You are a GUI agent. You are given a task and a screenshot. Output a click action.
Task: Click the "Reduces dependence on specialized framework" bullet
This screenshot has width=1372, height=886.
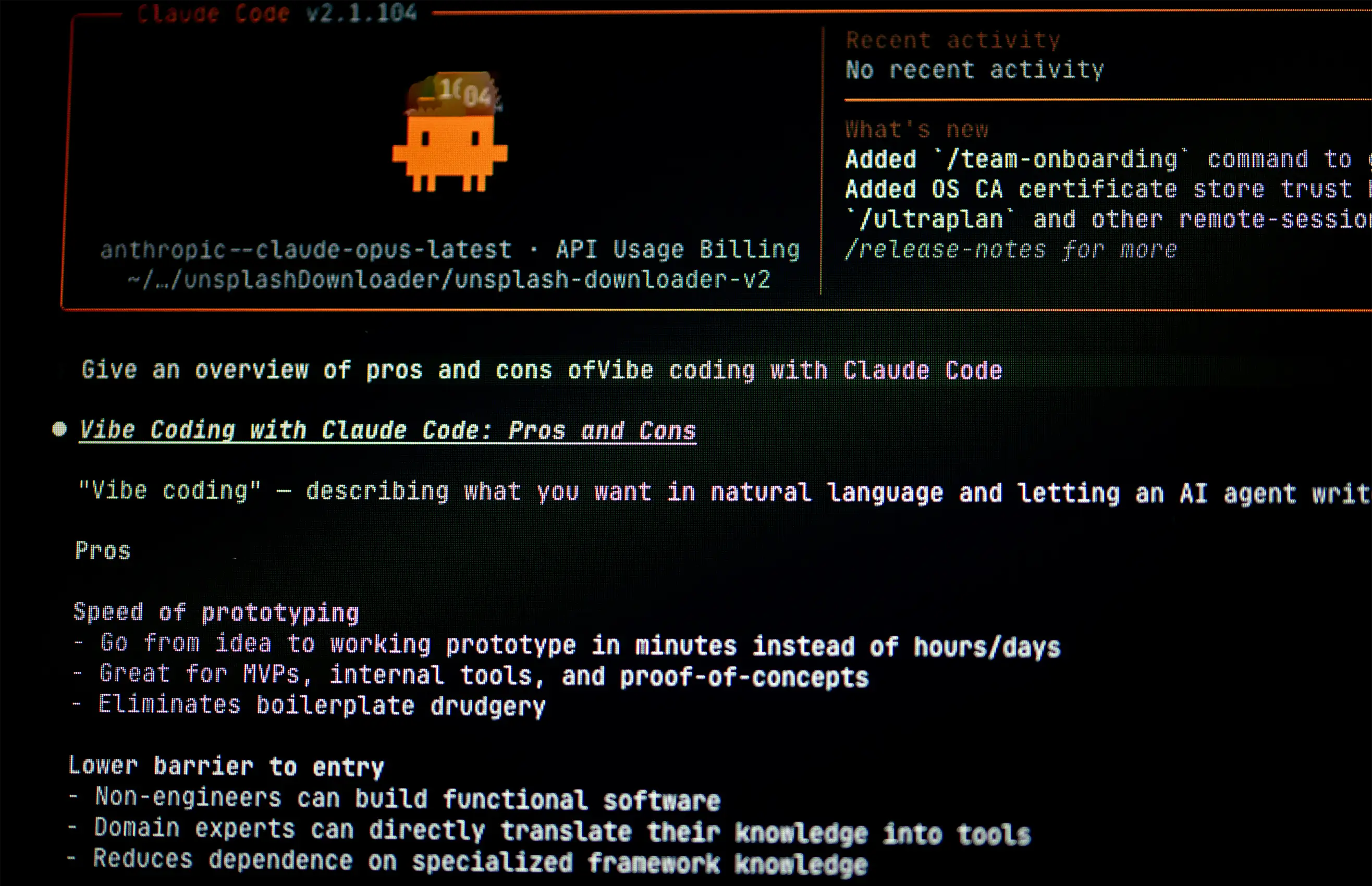[467, 862]
